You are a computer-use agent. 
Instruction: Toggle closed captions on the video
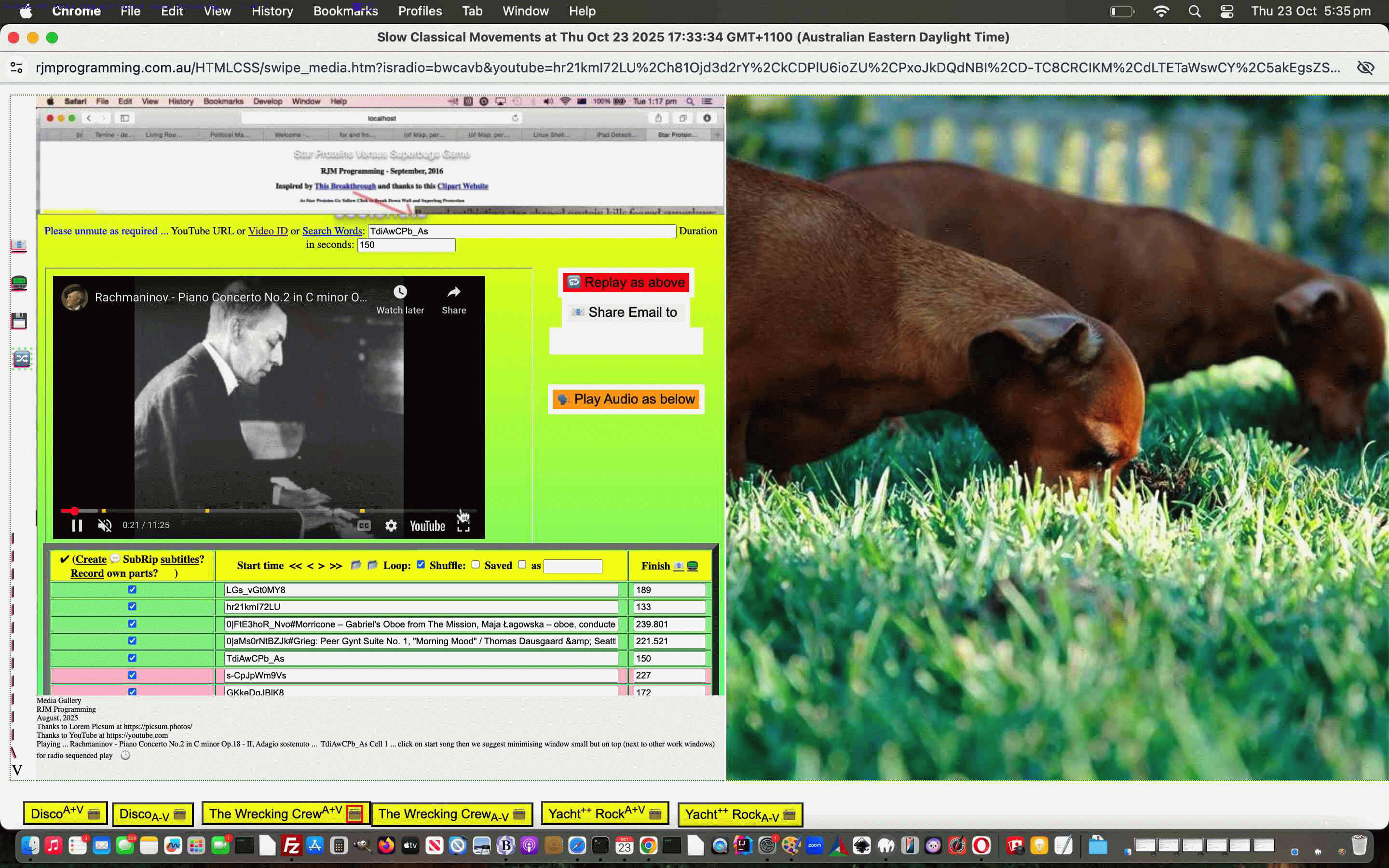coord(364,525)
